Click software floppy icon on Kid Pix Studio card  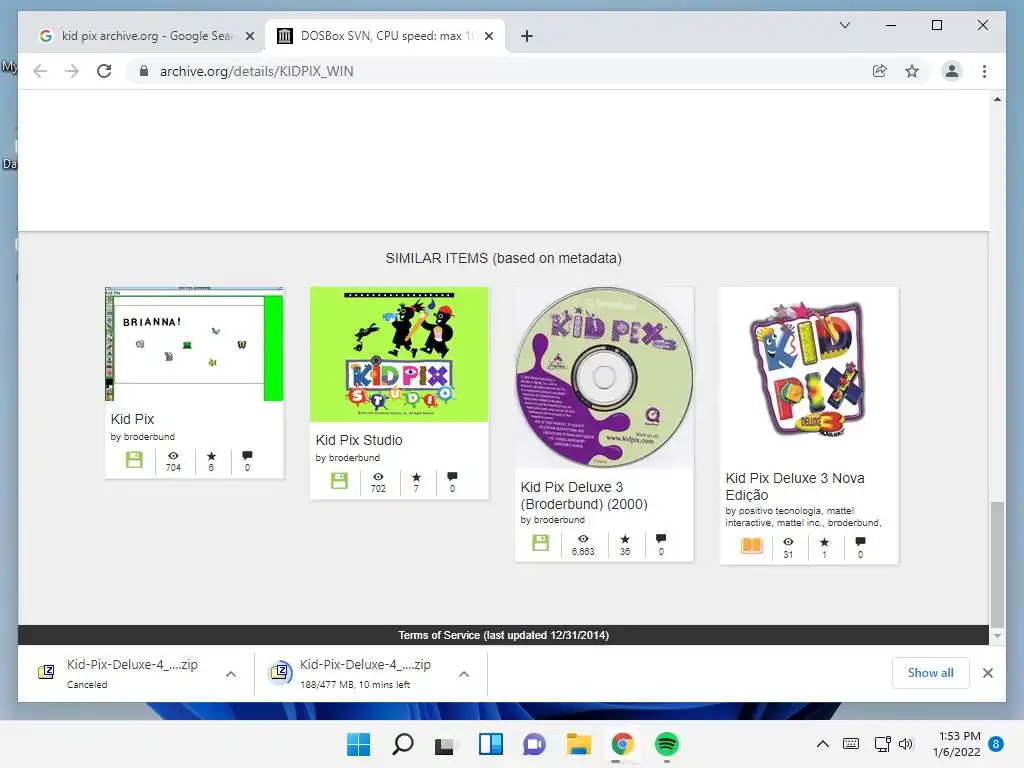pos(339,481)
